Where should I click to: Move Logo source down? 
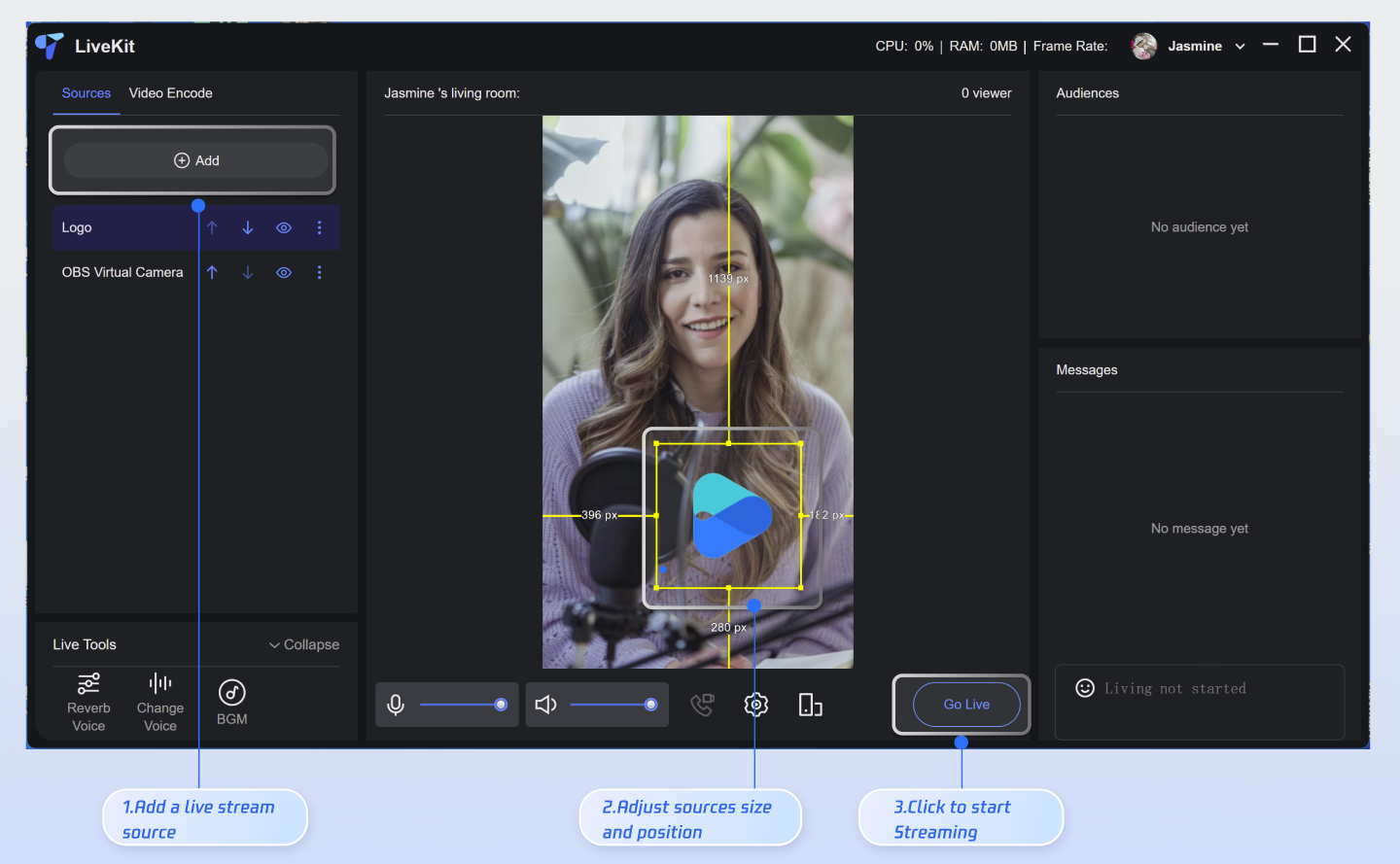248,227
